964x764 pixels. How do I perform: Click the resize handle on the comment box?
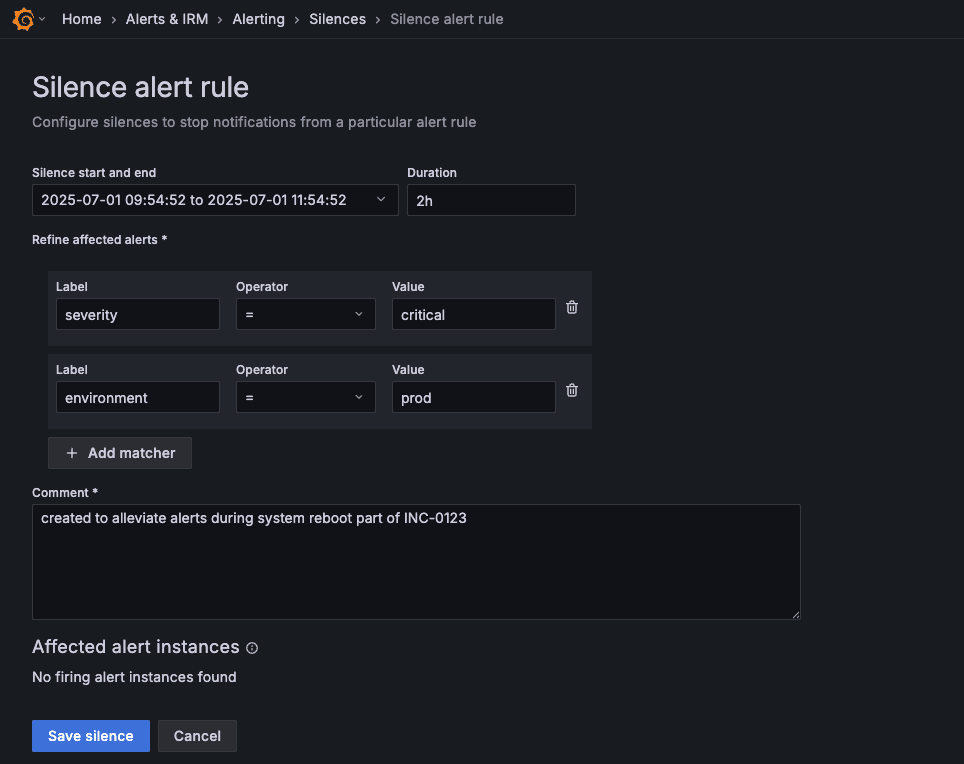coord(795,614)
